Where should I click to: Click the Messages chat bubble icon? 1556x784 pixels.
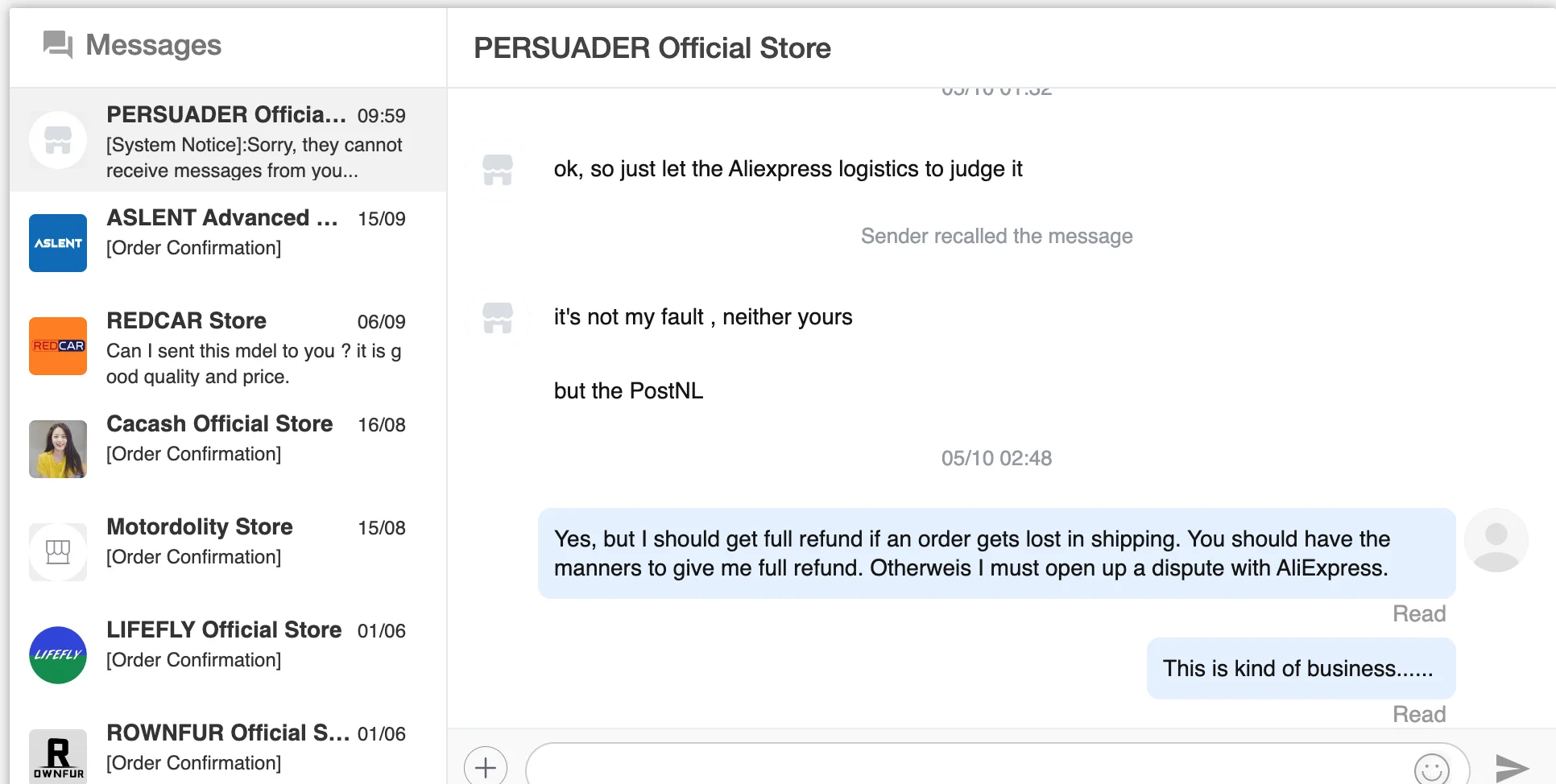[58, 45]
